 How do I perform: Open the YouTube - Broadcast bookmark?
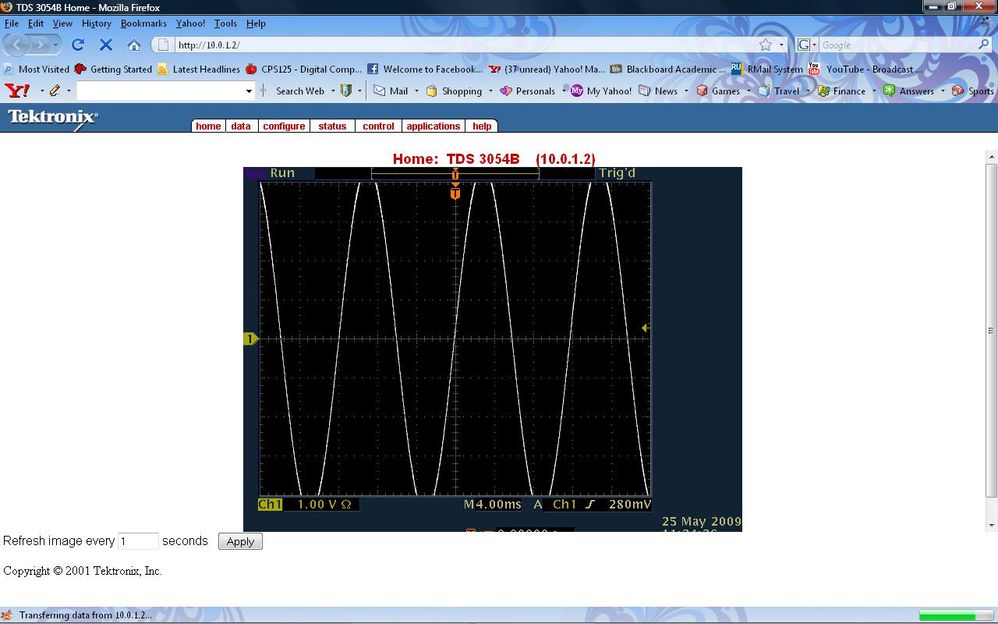coord(865,69)
